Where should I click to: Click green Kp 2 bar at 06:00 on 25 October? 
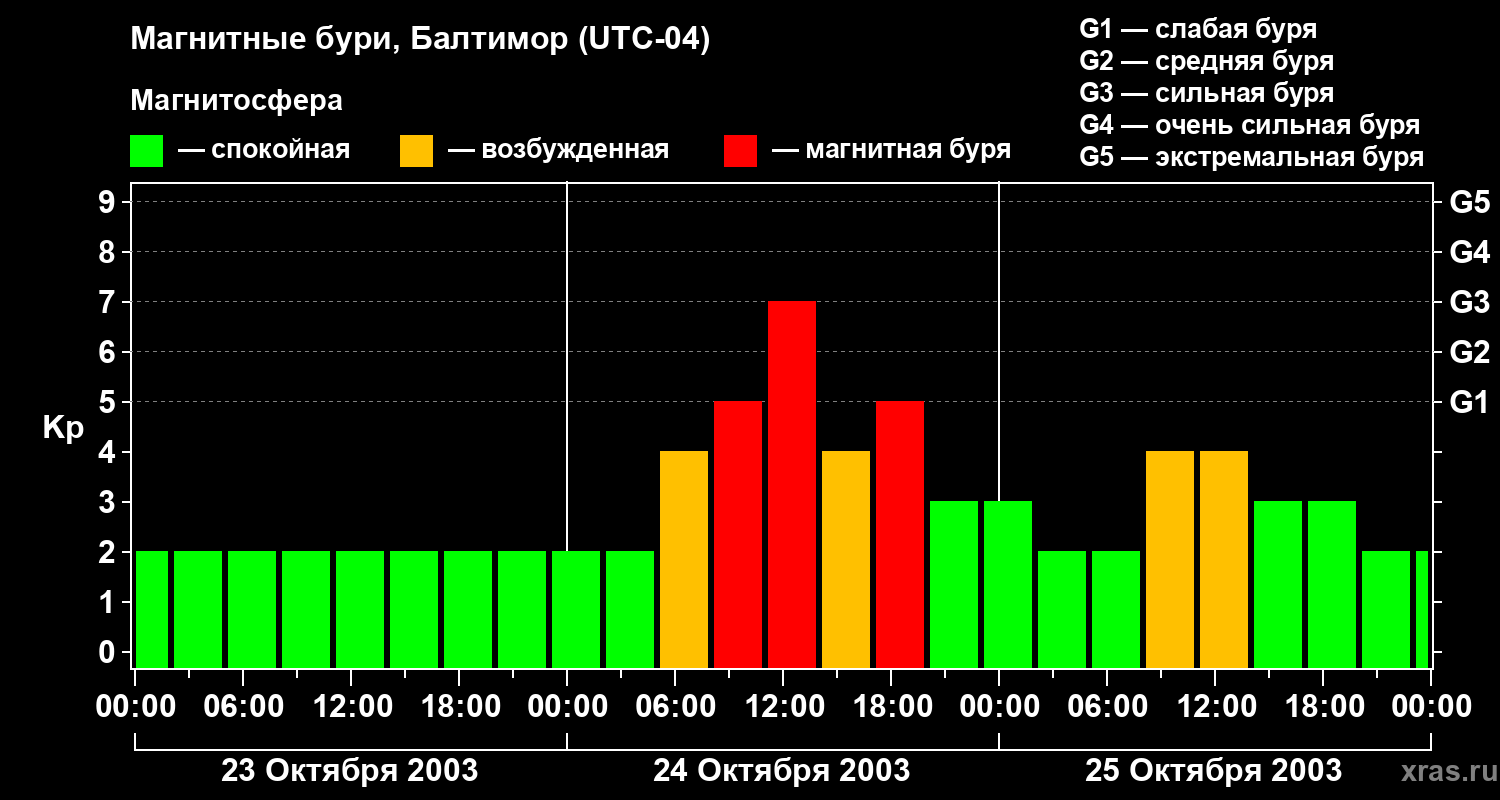coord(1116,610)
